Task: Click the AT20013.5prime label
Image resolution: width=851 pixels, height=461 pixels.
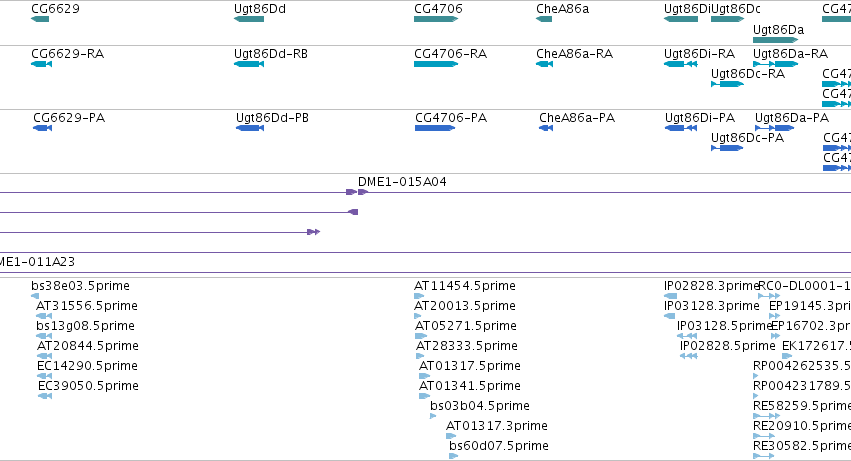Action: (x=465, y=306)
